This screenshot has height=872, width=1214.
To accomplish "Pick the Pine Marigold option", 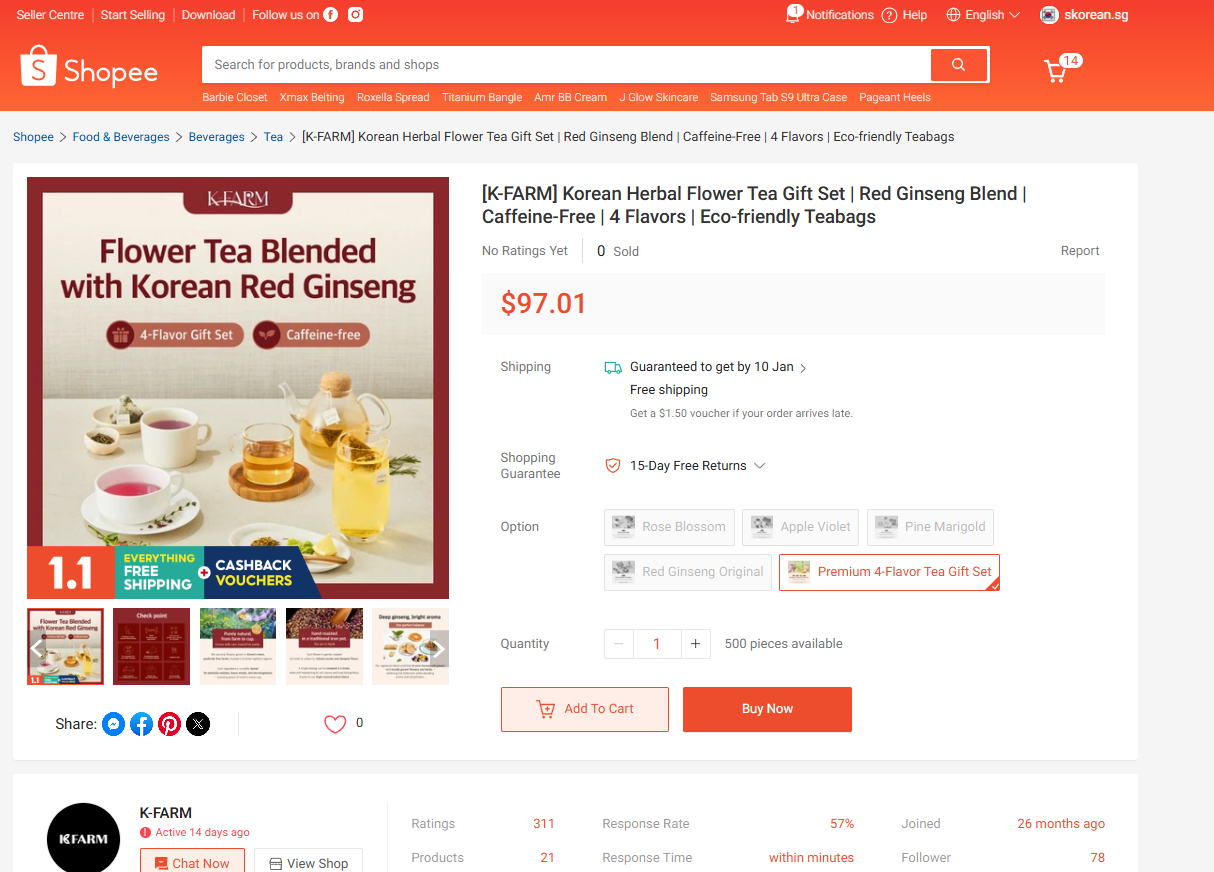I will [x=930, y=527].
